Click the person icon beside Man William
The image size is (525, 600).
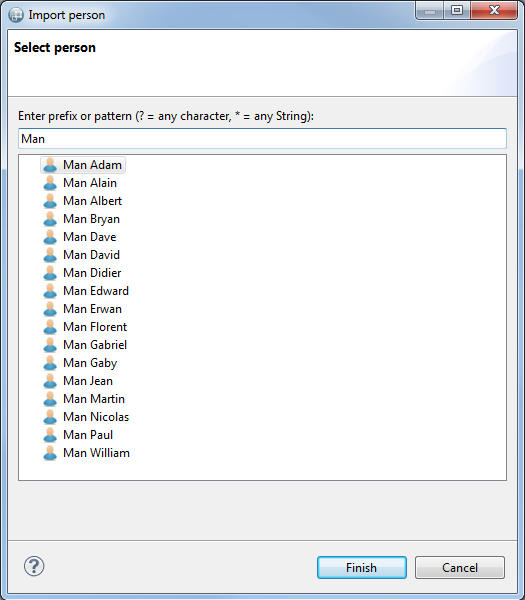tap(50, 453)
